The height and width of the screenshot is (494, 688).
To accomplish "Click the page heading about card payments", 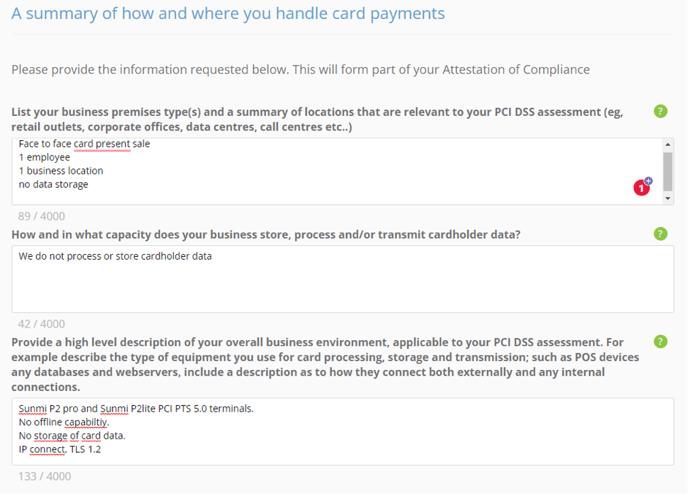I will point(228,14).
